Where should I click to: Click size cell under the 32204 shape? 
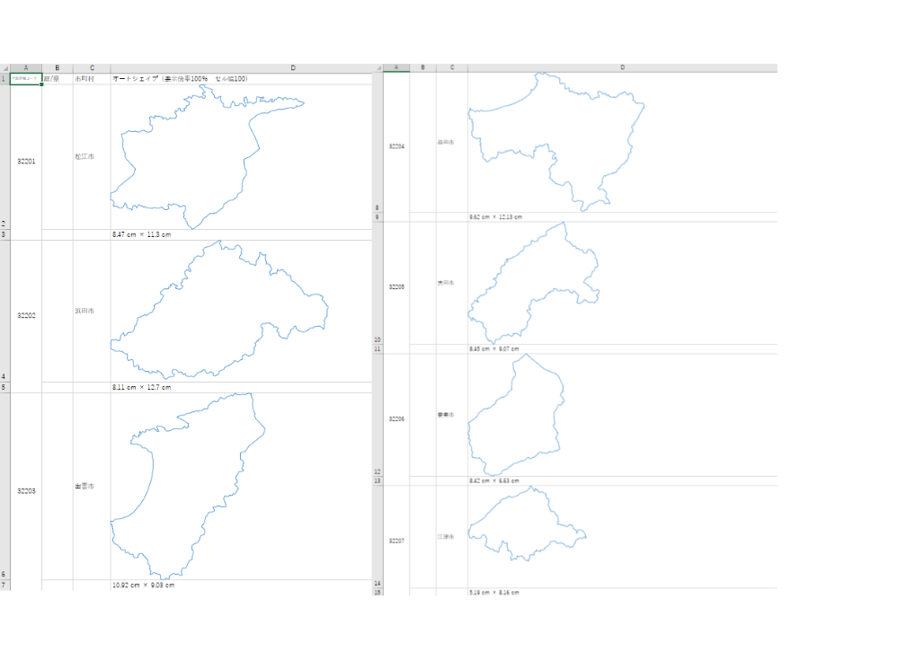tap(622, 217)
